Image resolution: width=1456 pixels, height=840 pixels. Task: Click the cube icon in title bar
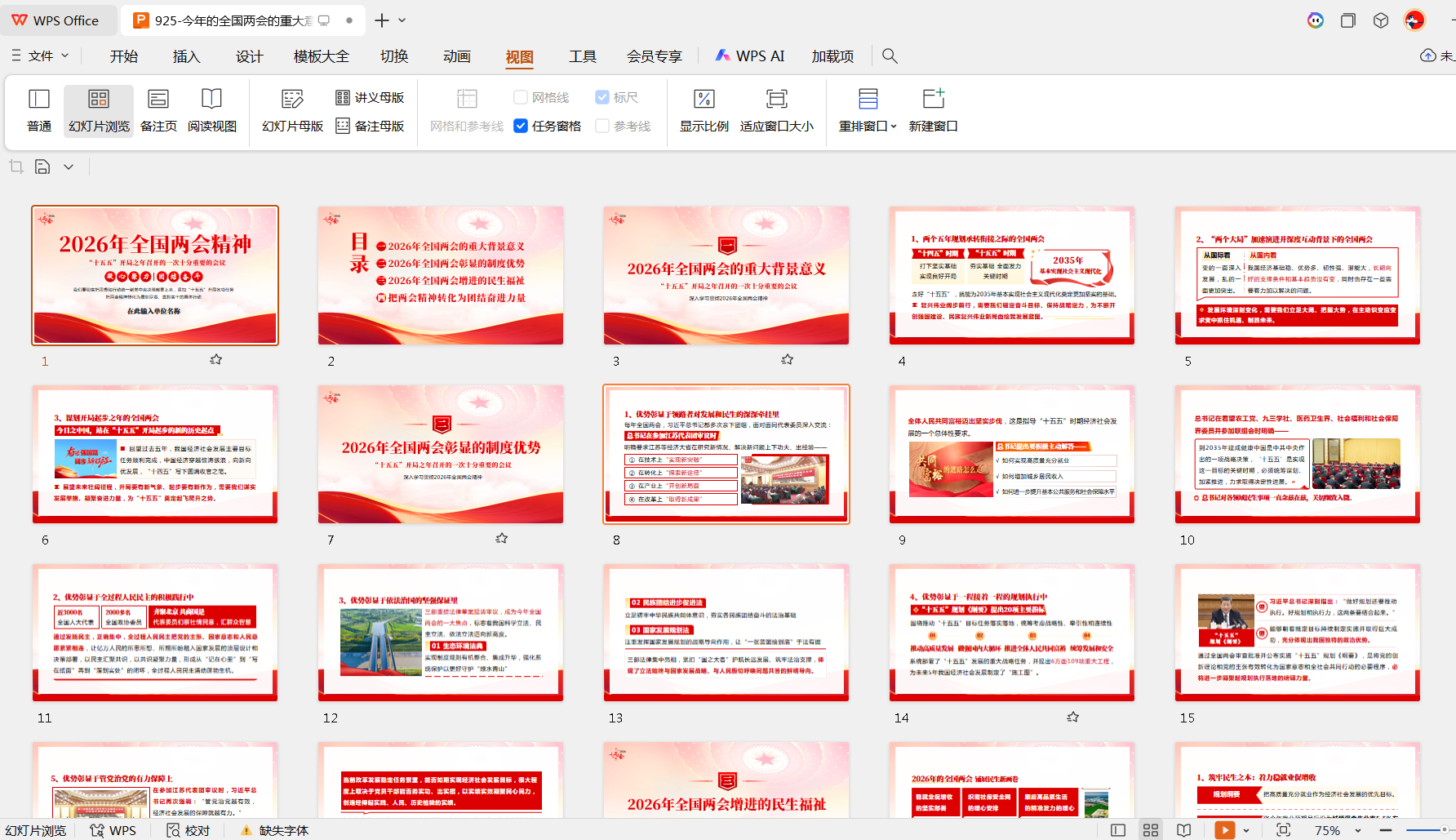tap(1381, 20)
